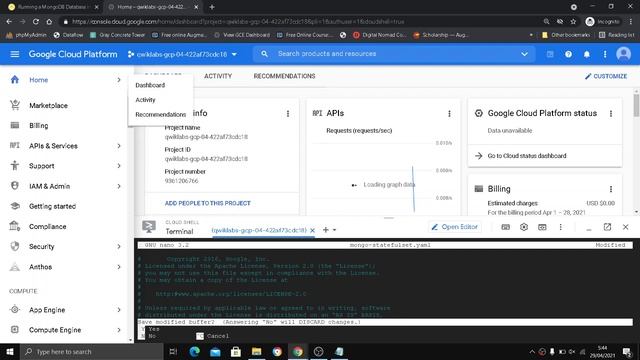
Task: Open the help question mark icon
Action: coord(568,54)
